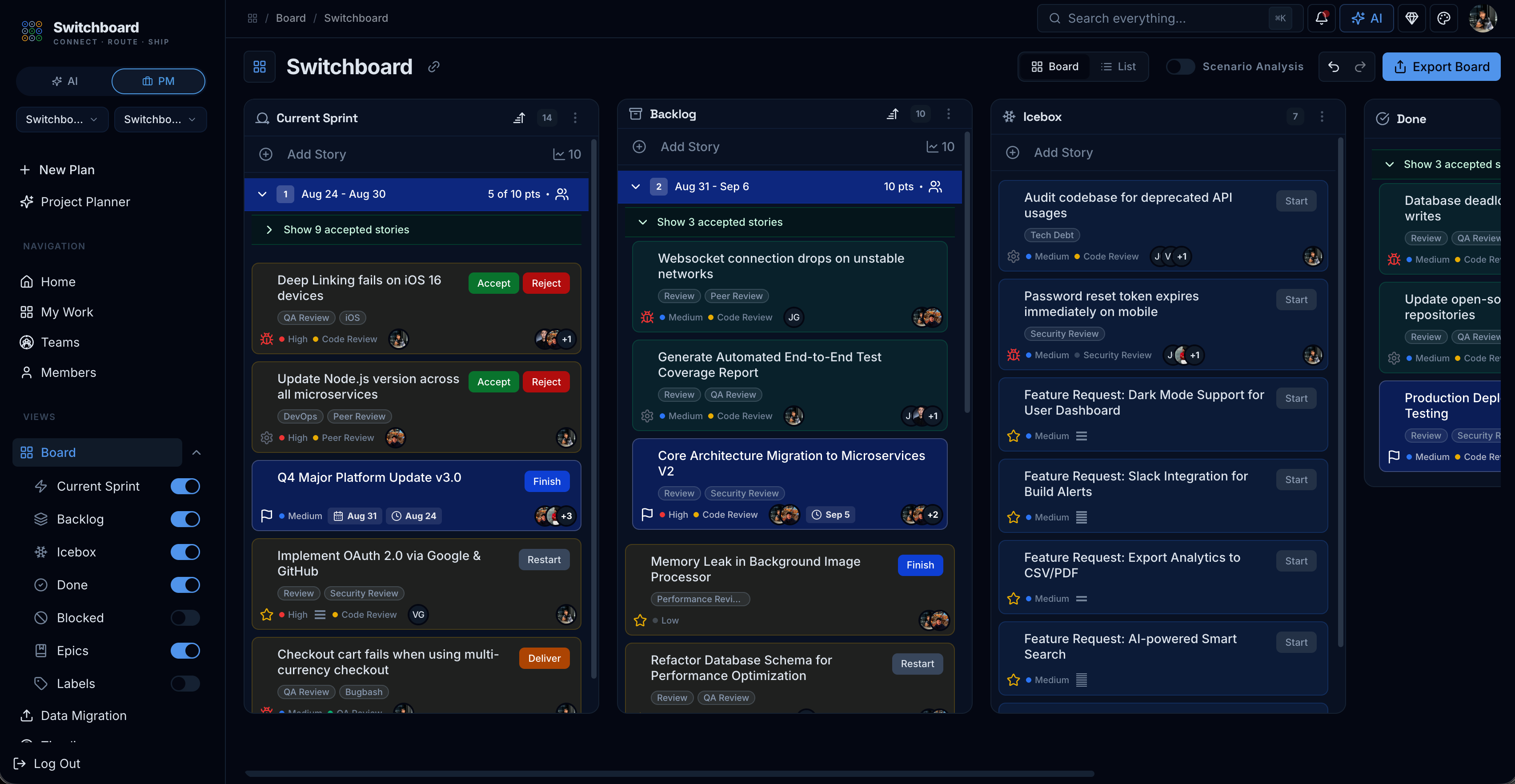Open Icebox column three-dot menu
The image size is (1515, 784).
[1322, 116]
